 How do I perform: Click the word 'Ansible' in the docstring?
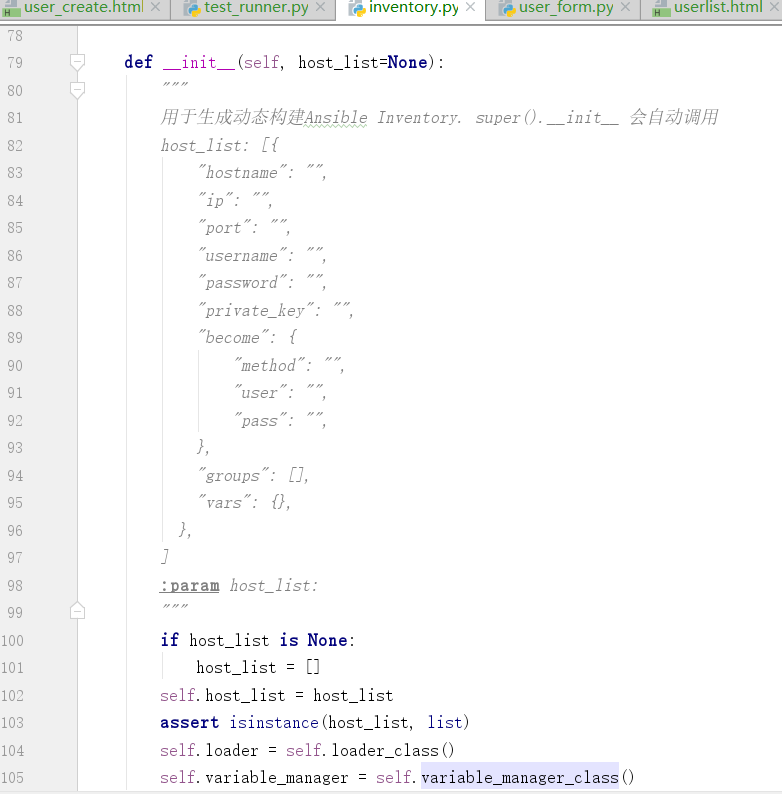336,117
